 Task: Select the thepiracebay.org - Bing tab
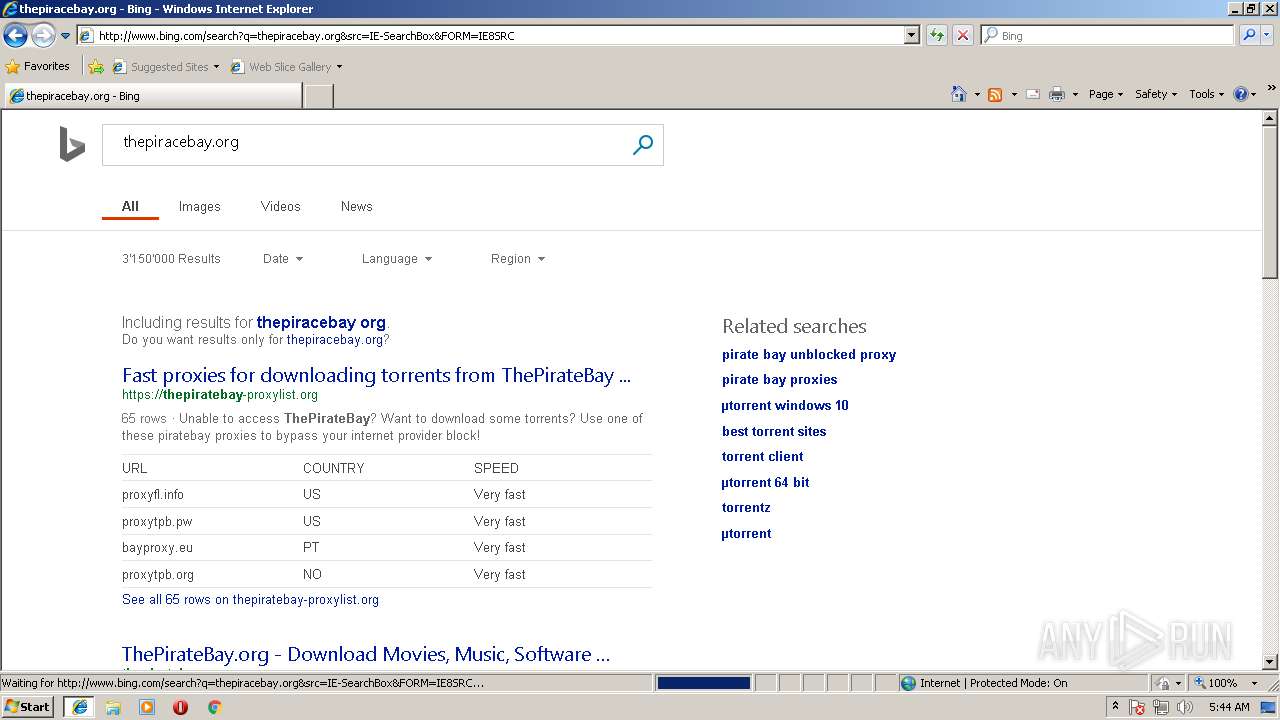[152, 96]
